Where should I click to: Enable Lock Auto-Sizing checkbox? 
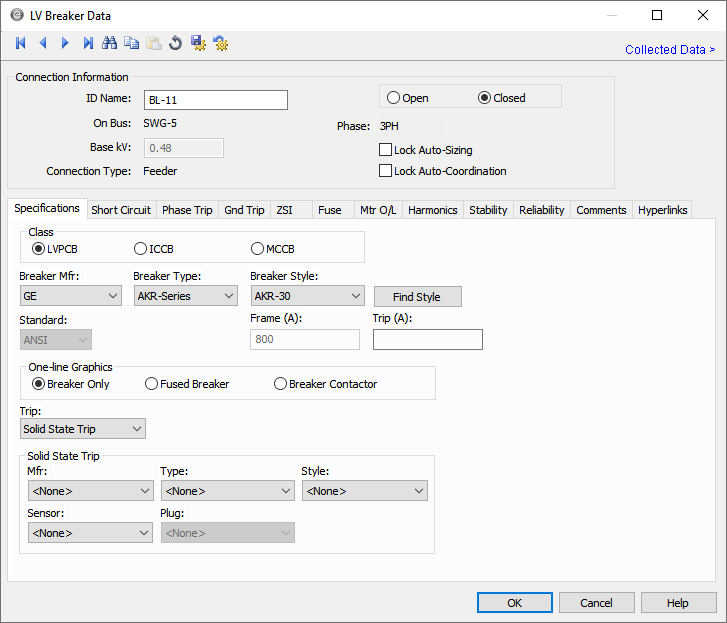tap(386, 150)
